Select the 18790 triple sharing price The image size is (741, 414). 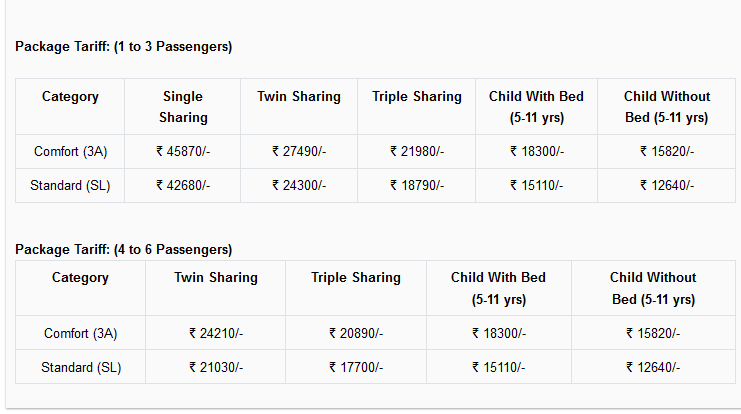coord(417,185)
